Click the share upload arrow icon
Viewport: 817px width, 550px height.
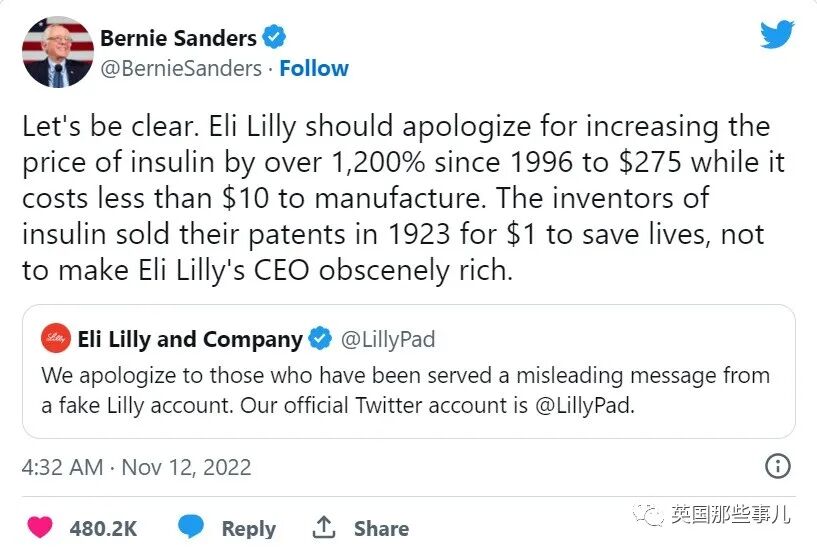[x=324, y=527]
